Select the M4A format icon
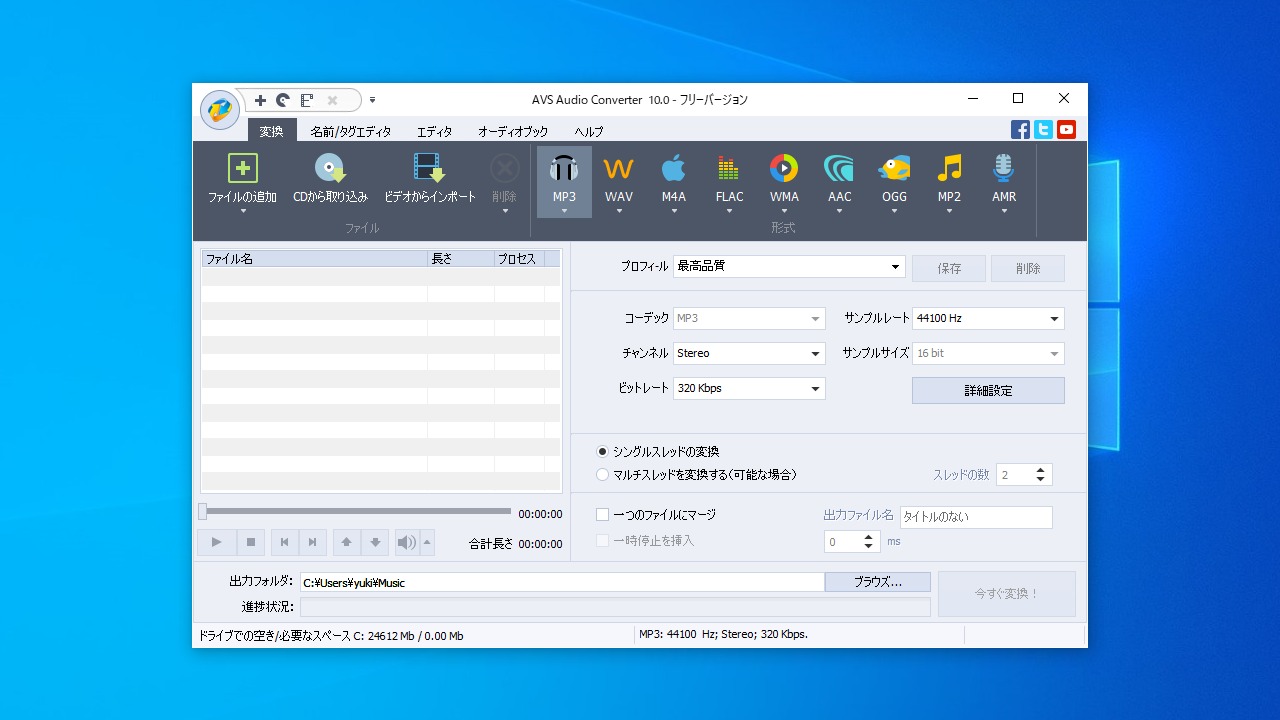The image size is (1280, 720). (x=674, y=168)
